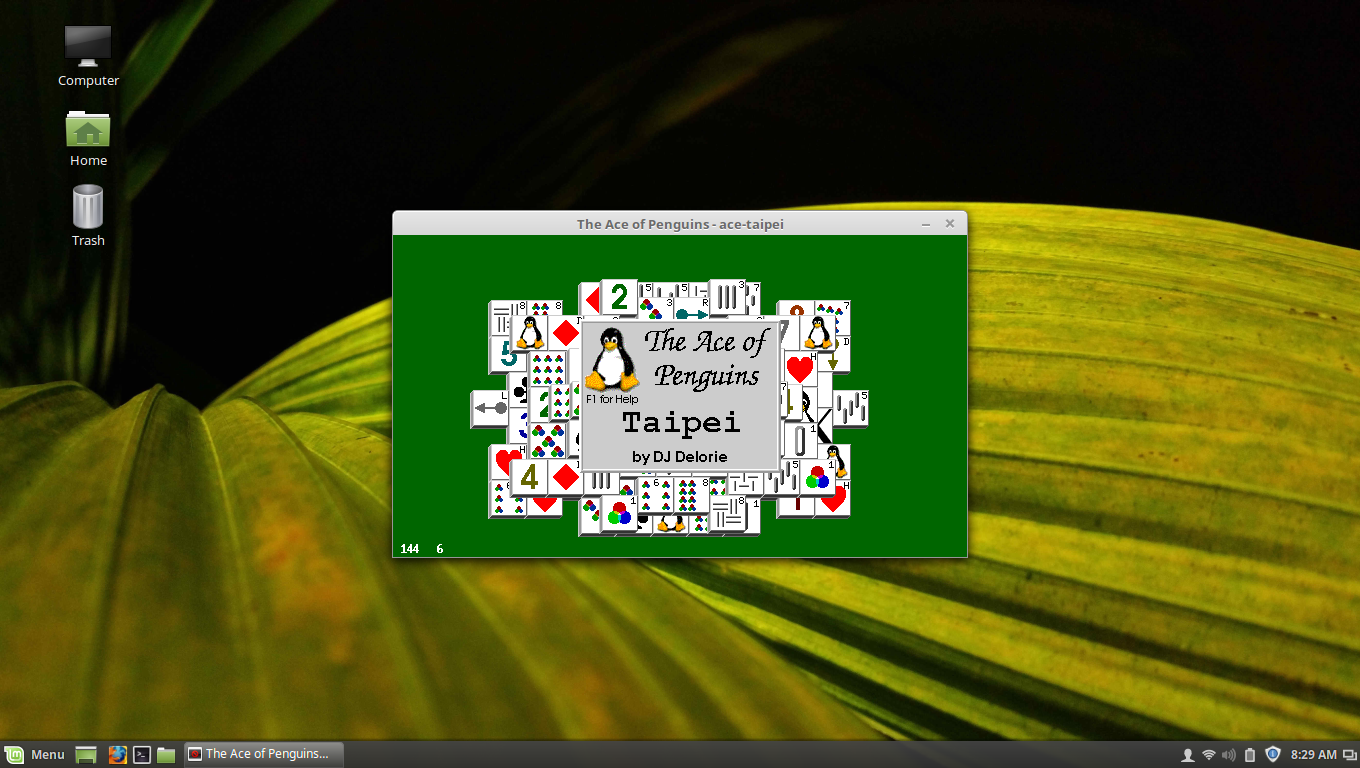The width and height of the screenshot is (1360, 768).
Task: Click the window list icon at panel end
Action: pyautogui.click(x=1349, y=754)
